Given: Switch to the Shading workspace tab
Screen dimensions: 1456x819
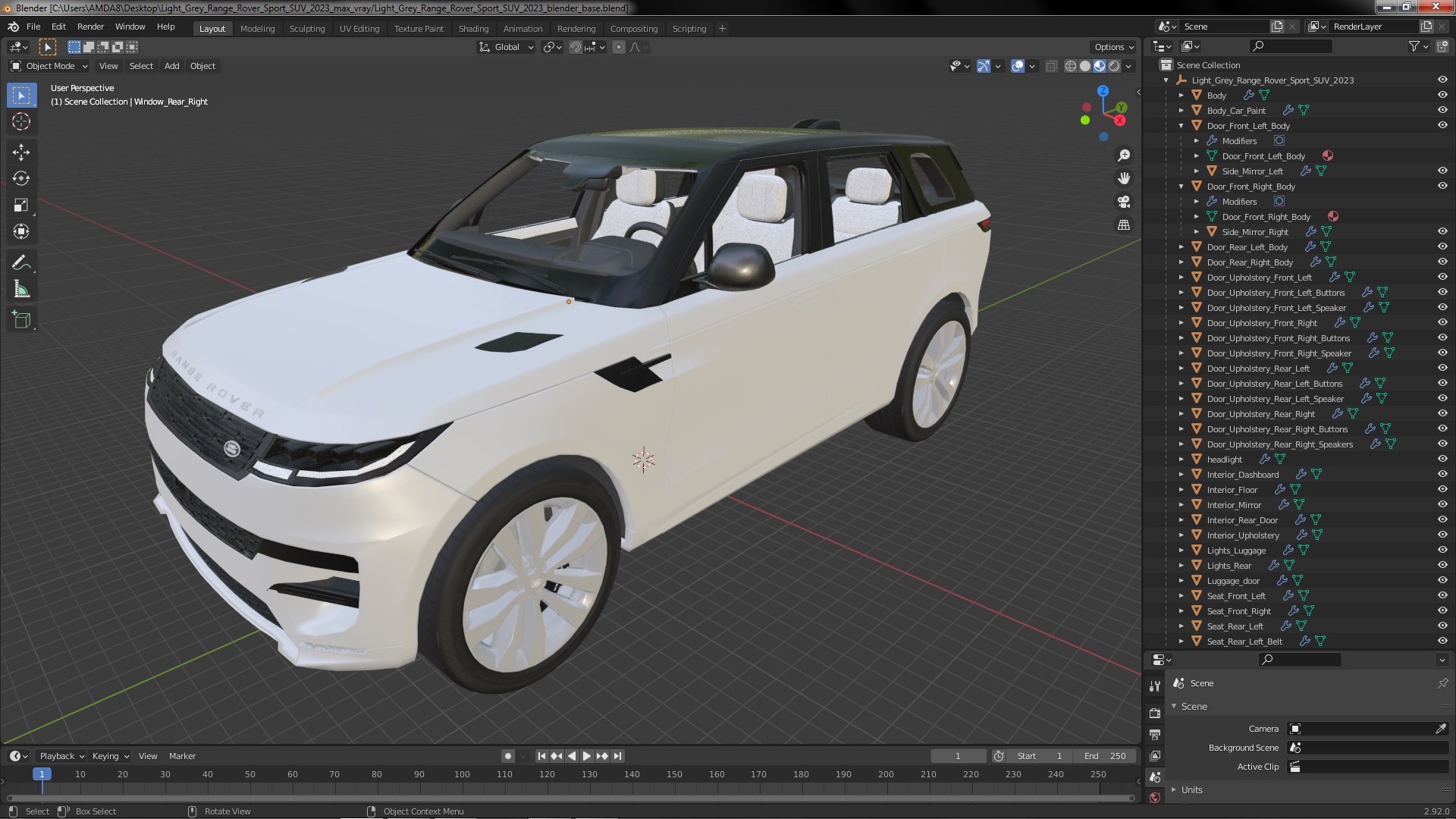Looking at the screenshot, I should point(473,29).
